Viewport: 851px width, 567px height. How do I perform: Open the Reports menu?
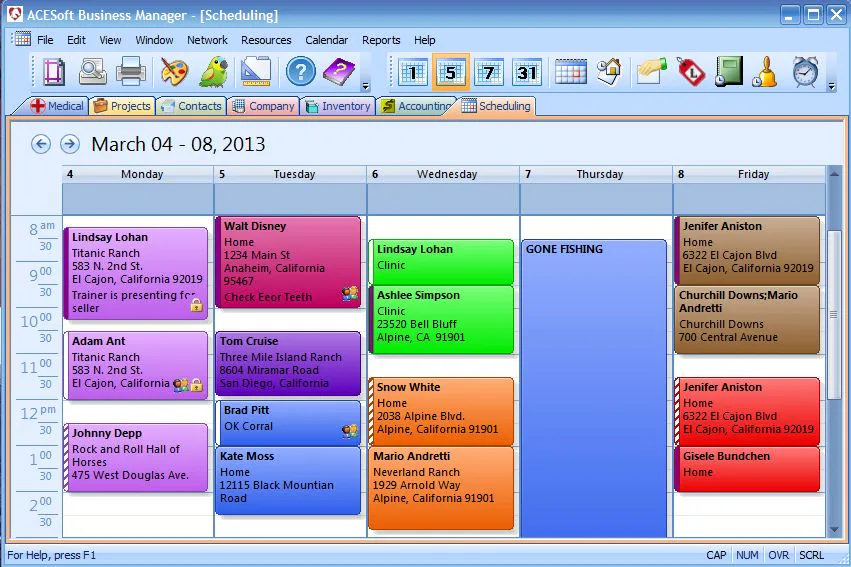381,40
